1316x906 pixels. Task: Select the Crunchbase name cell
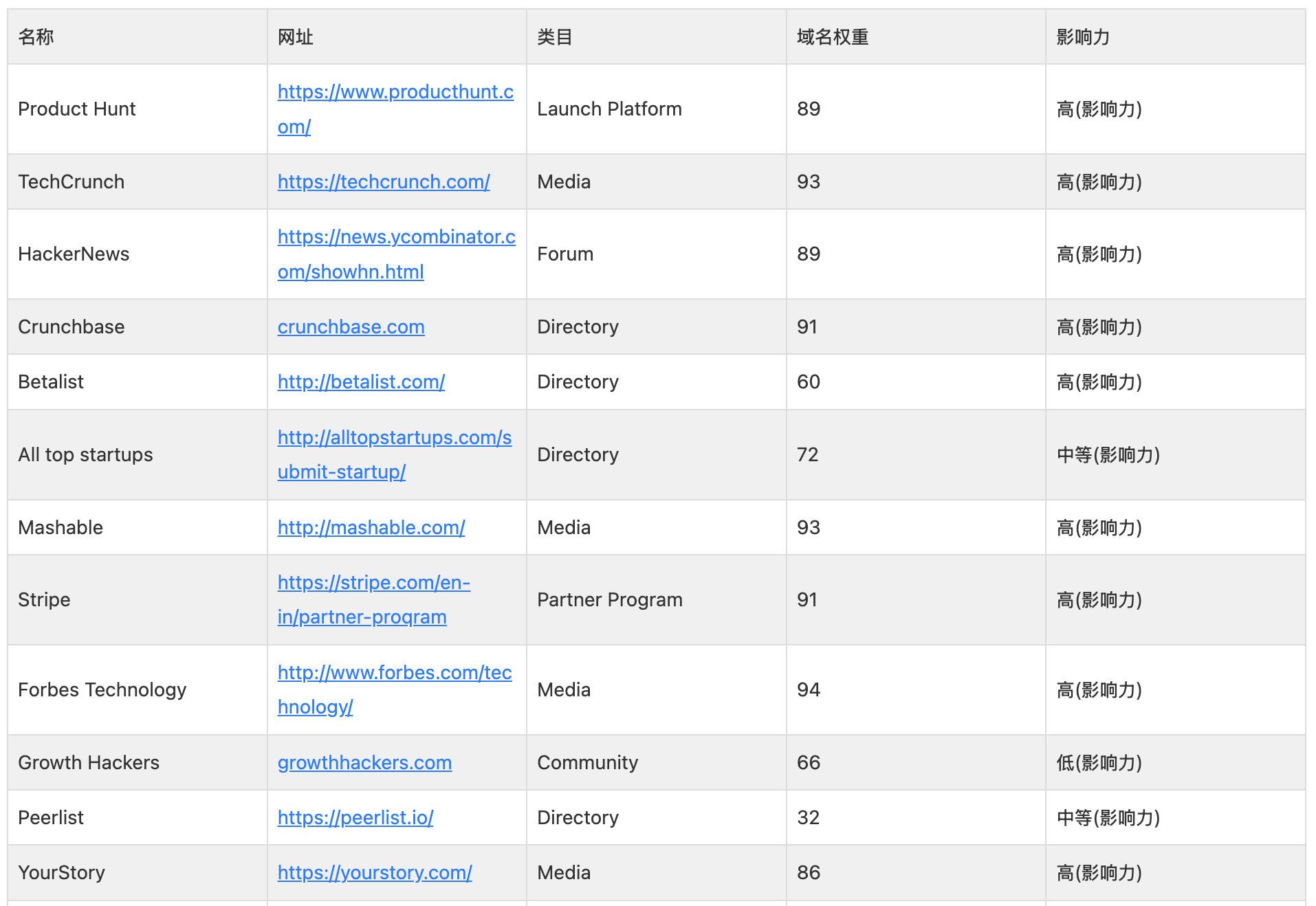tap(138, 327)
